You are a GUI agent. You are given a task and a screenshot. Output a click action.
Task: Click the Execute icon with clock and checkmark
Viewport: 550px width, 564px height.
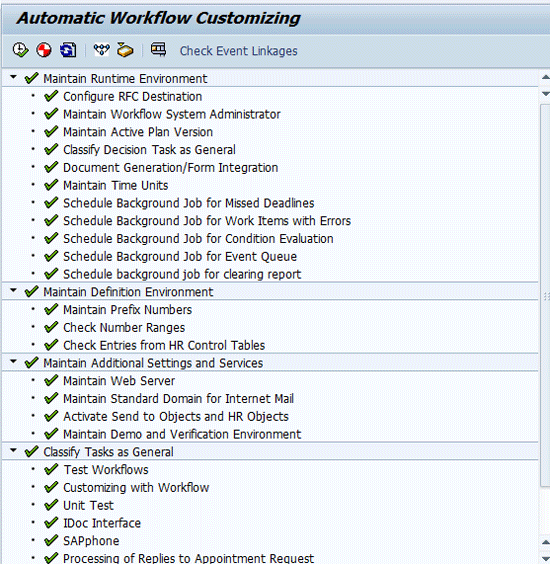tap(20, 50)
